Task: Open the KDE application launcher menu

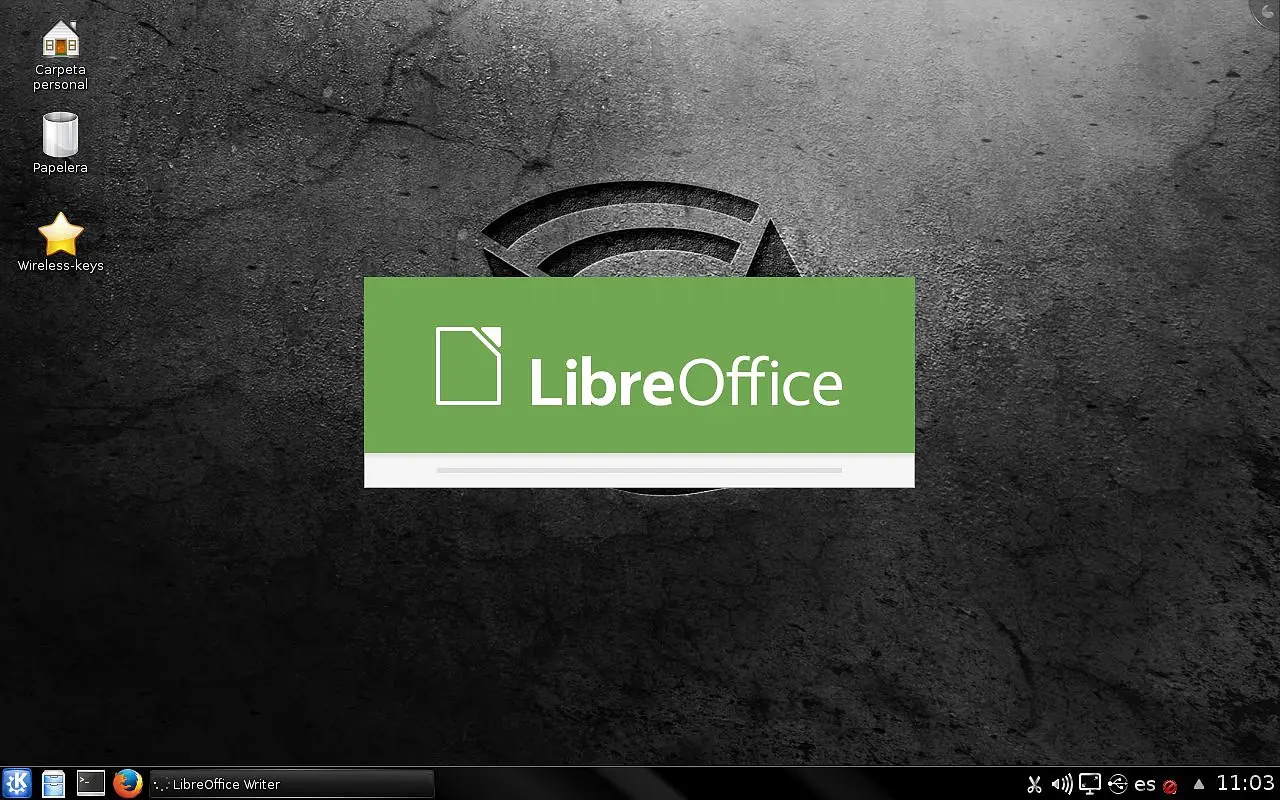Action: coord(17,783)
